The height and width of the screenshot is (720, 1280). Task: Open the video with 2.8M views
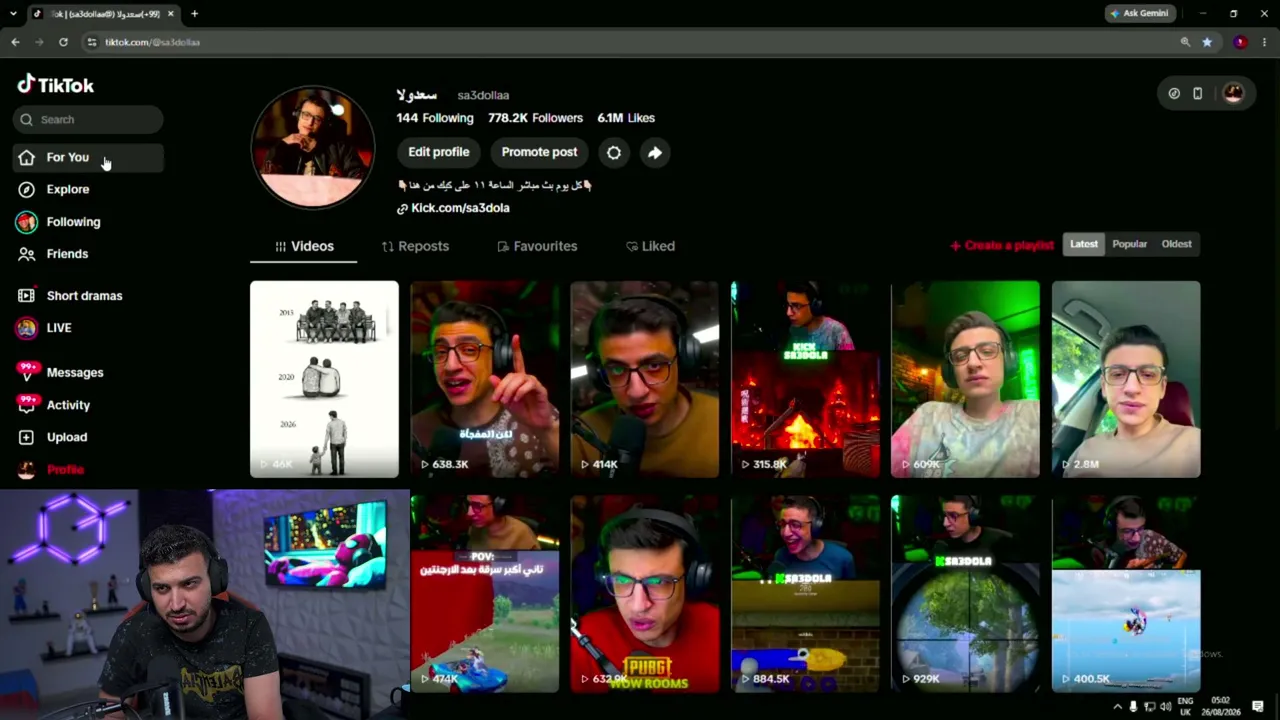[1126, 379]
